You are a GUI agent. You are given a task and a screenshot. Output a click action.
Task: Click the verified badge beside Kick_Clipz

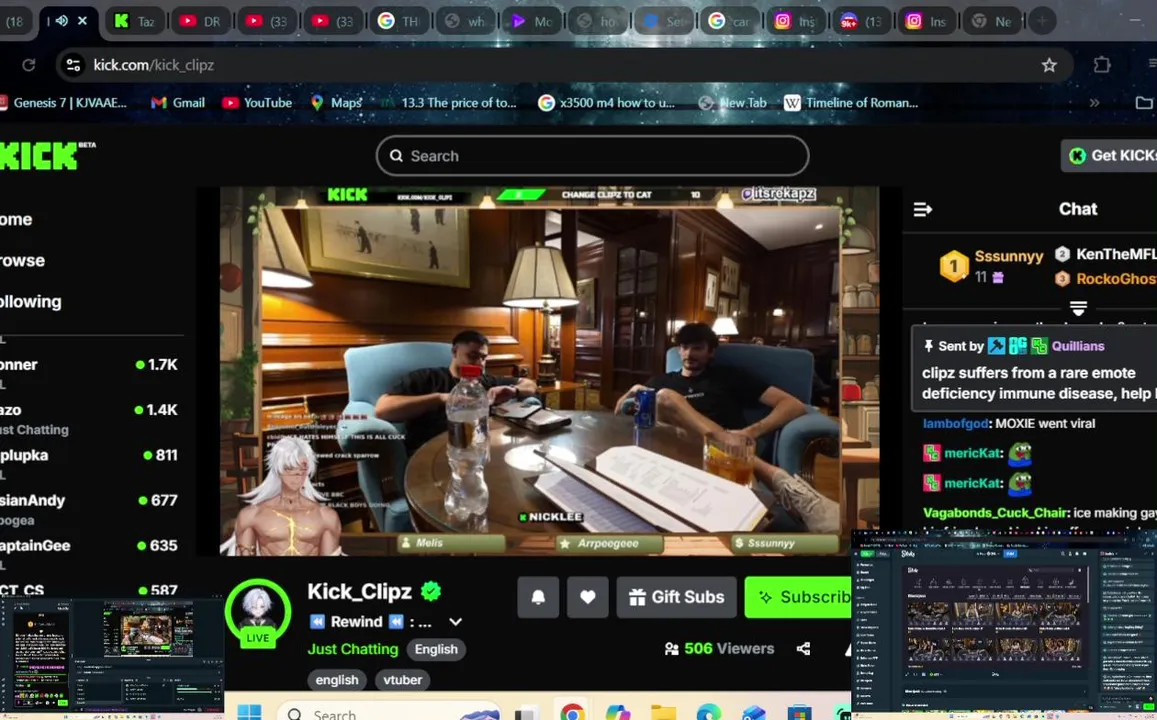click(431, 591)
